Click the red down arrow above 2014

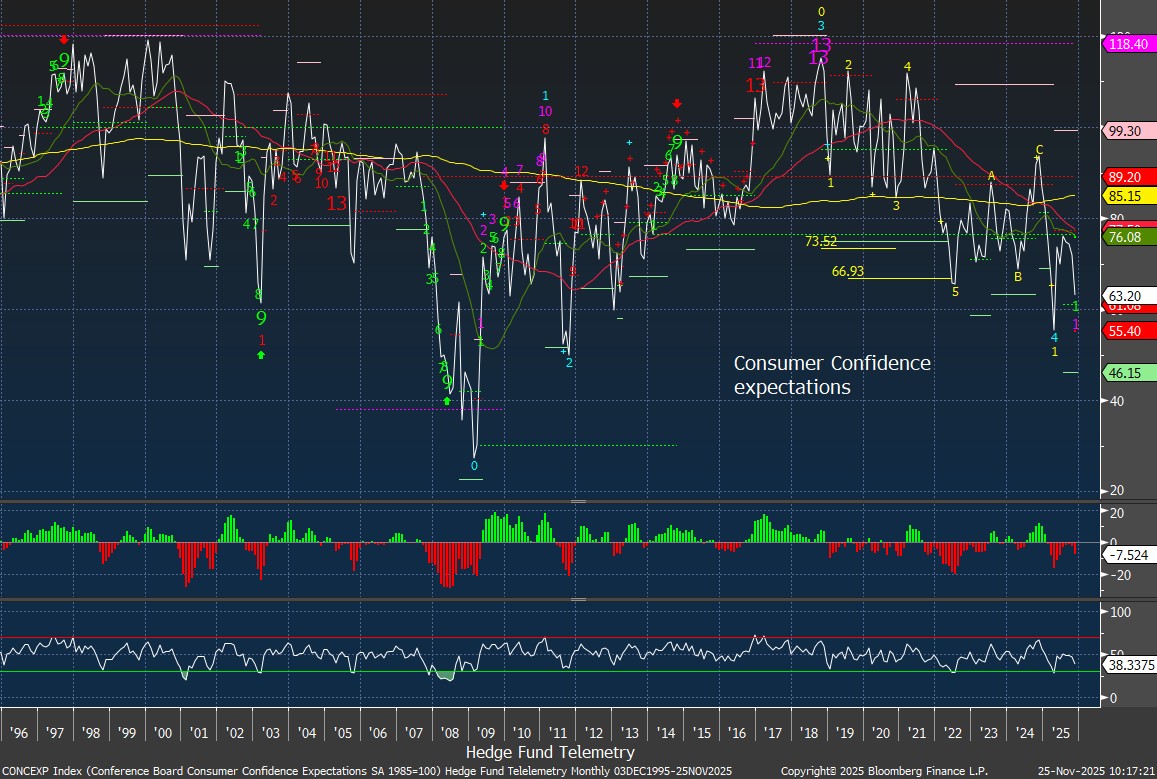677,103
